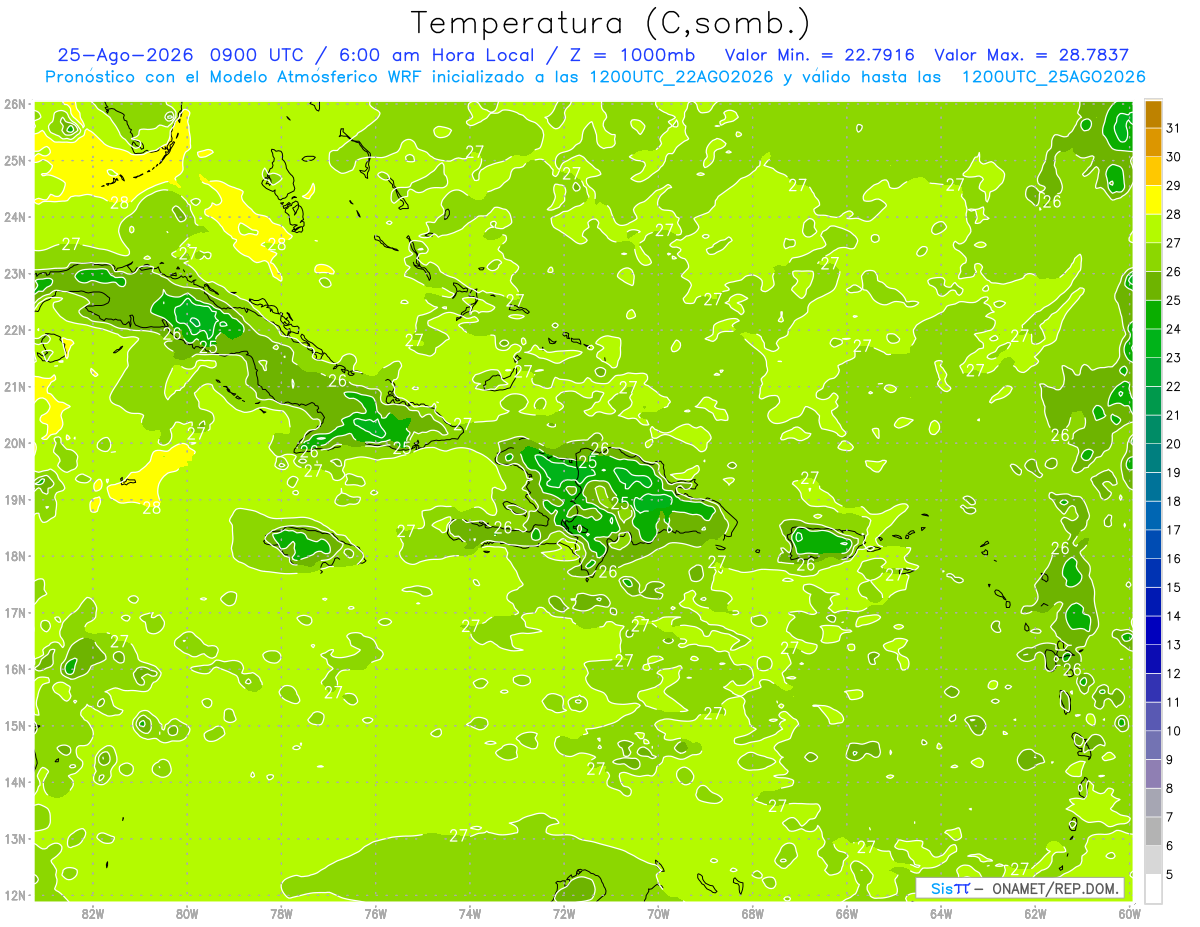Pick the lime legend swatch between 26 and 27
This screenshot has height=927, width=1200.
click(1153, 229)
